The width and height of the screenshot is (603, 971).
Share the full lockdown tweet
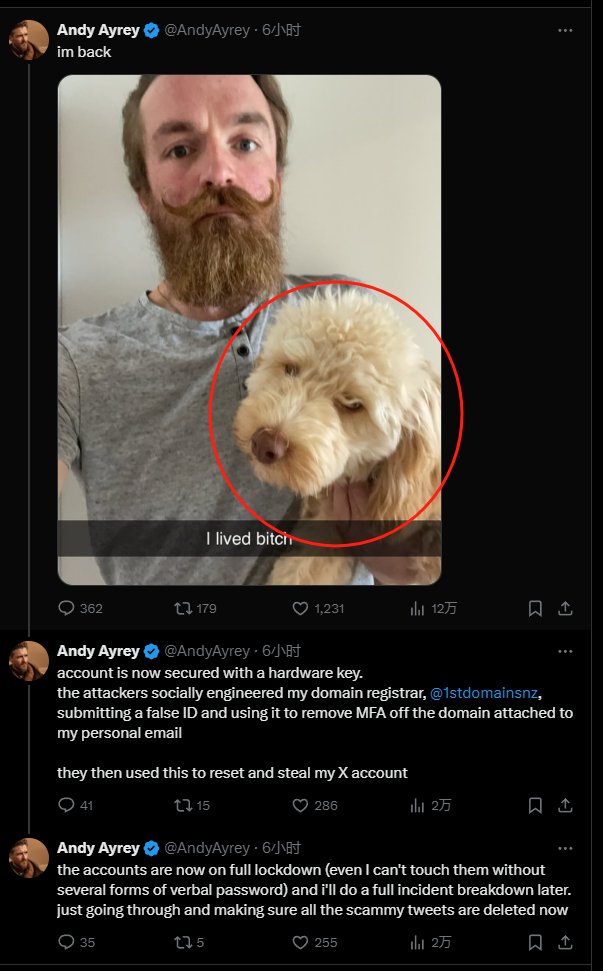click(x=564, y=941)
